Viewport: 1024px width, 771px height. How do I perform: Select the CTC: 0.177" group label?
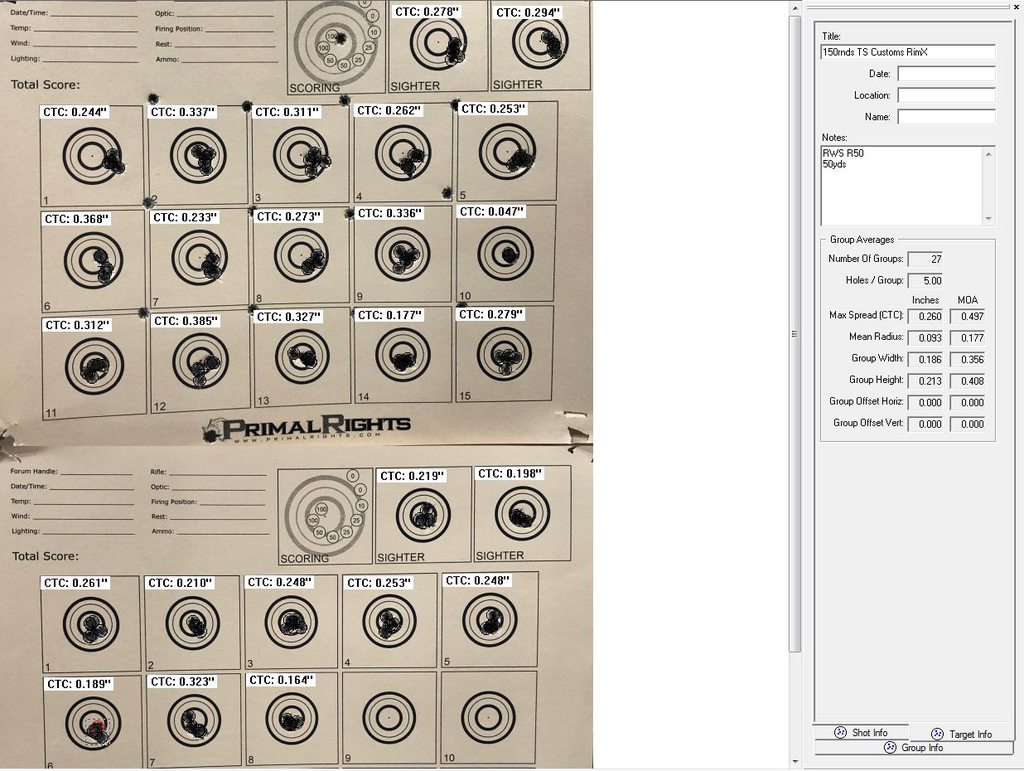coord(390,315)
